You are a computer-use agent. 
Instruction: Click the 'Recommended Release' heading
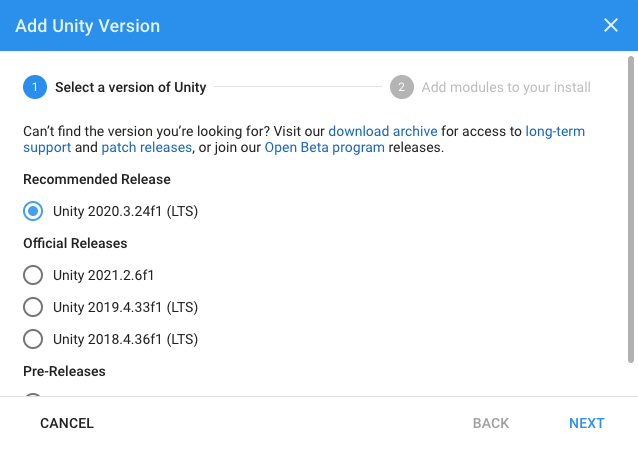click(x=97, y=179)
